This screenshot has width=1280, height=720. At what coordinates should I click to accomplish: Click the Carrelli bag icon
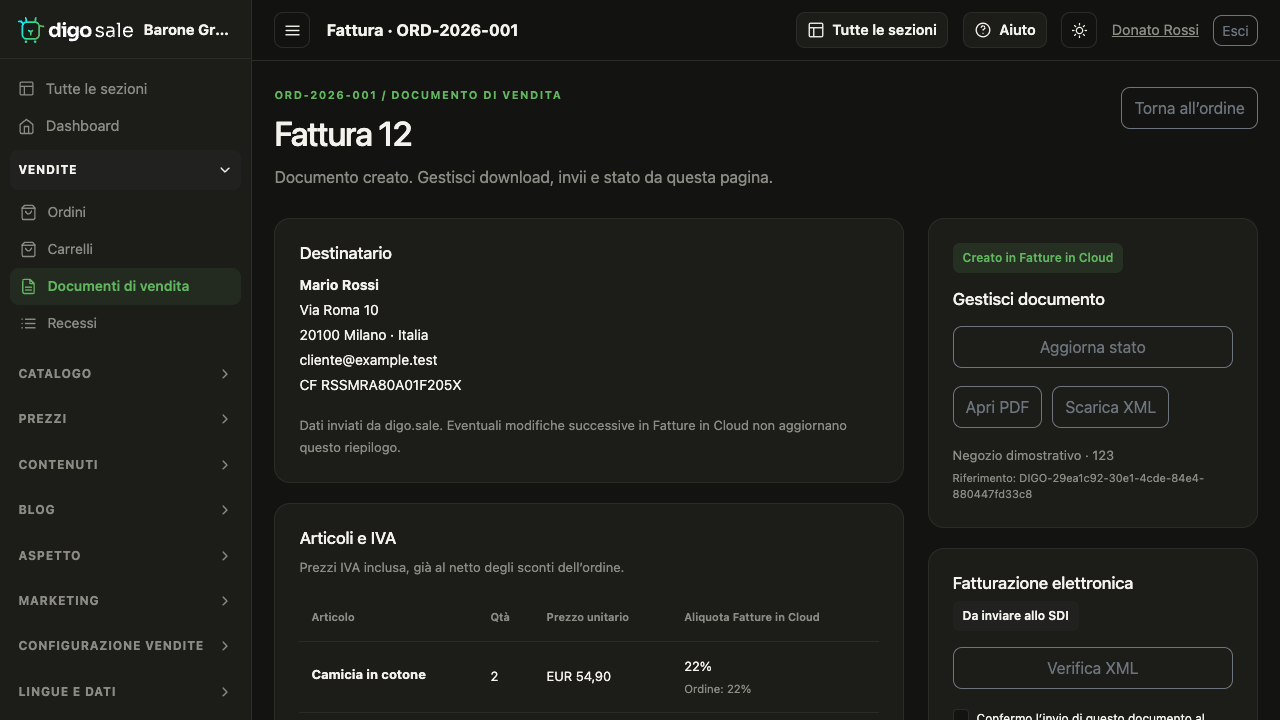[x=28, y=249]
